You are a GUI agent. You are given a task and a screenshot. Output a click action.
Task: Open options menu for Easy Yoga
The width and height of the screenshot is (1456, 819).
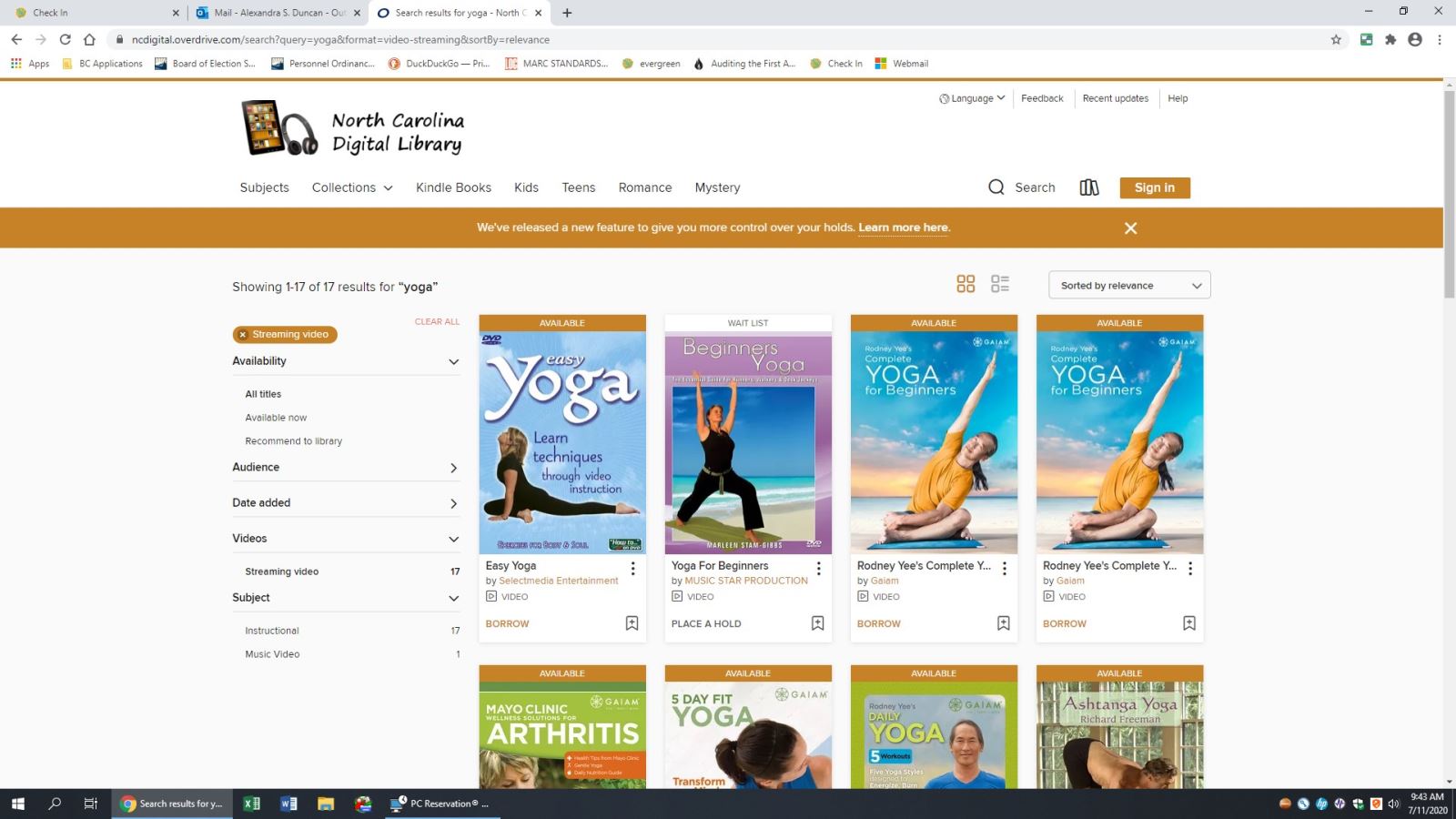tap(632, 569)
